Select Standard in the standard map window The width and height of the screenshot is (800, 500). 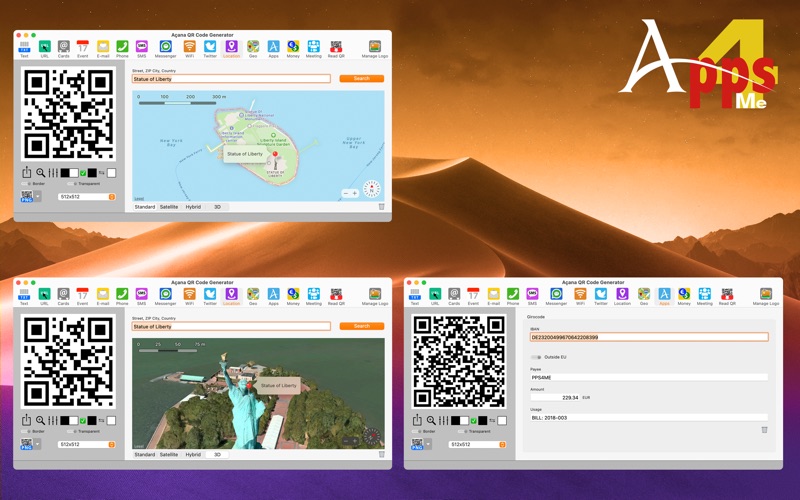(145, 207)
